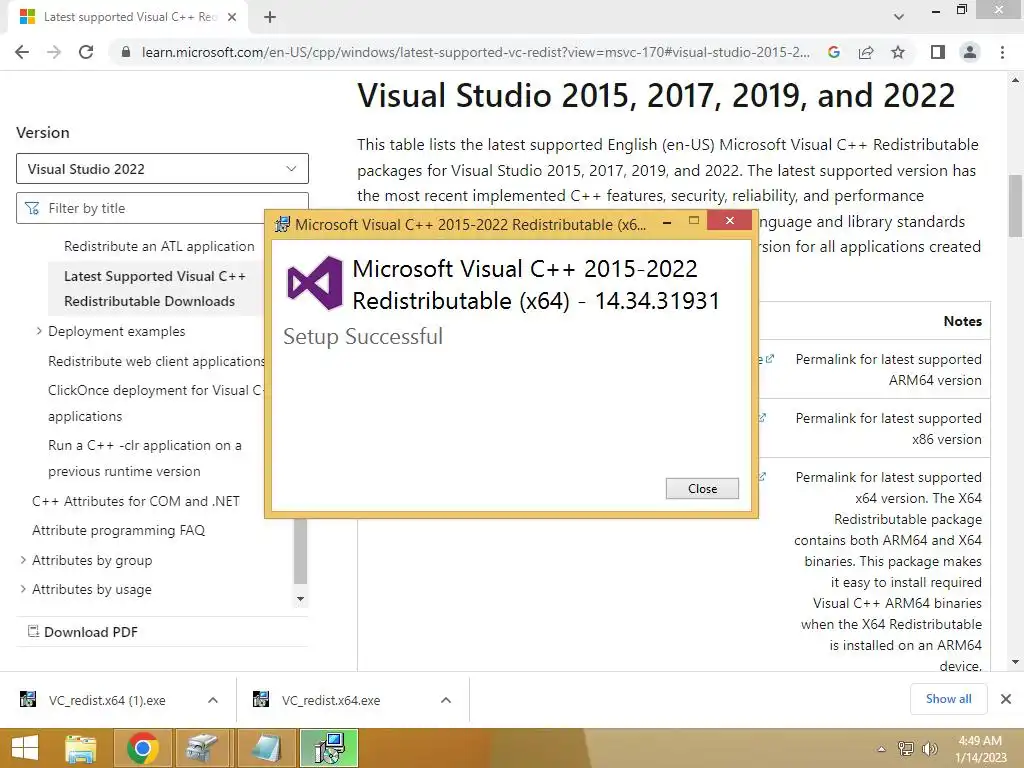Close setup dialog with red X
The height and width of the screenshot is (768, 1024).
click(729, 221)
